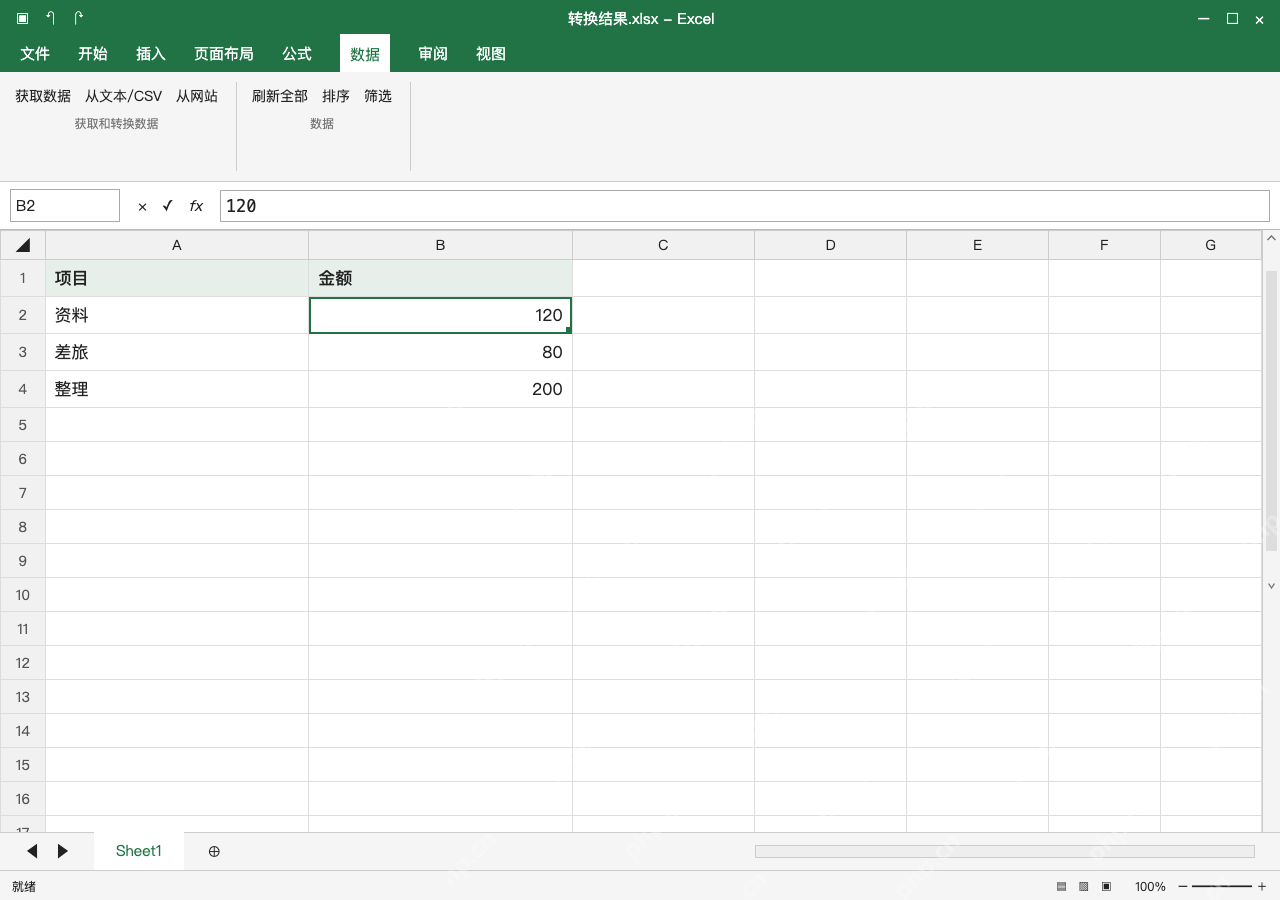Select column header C
The width and height of the screenshot is (1280, 900).
pos(663,245)
